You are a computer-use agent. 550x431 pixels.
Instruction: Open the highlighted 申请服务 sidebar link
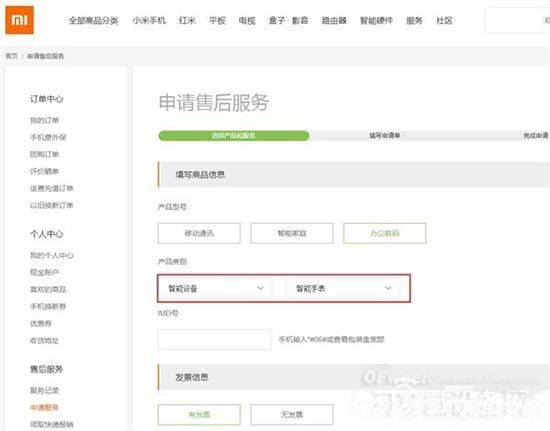click(44, 407)
